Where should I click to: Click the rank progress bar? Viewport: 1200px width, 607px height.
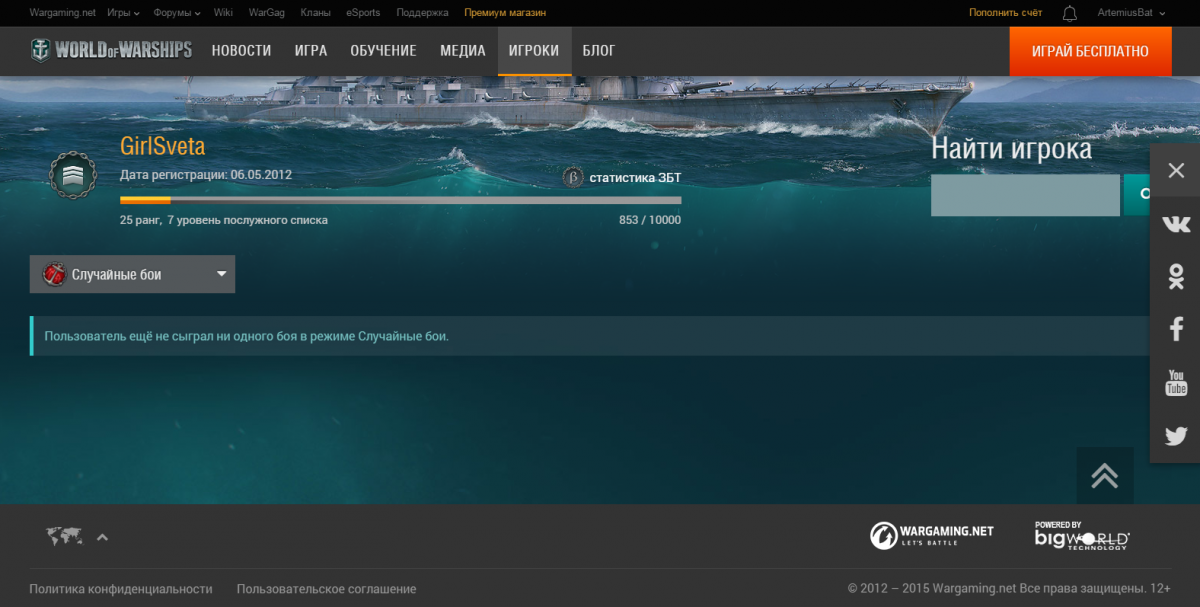click(400, 200)
